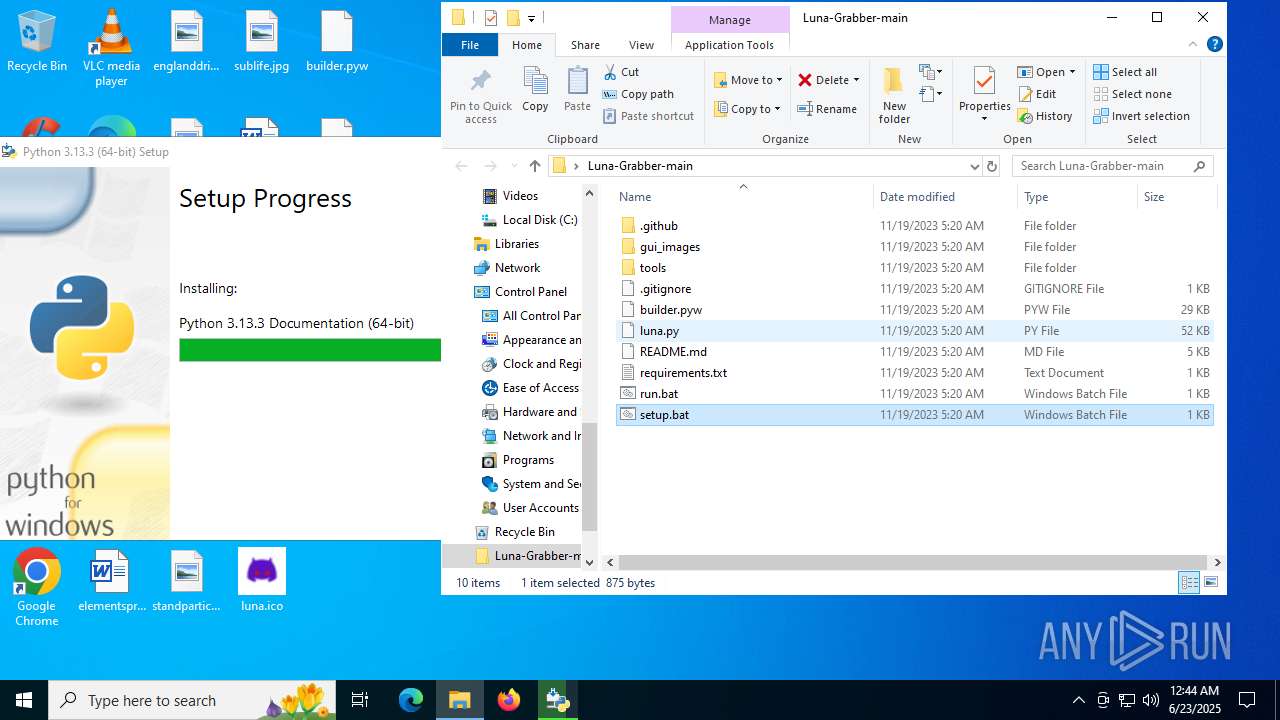Open the Open button dropdown arrow
1280x720 pixels.
point(1072,72)
